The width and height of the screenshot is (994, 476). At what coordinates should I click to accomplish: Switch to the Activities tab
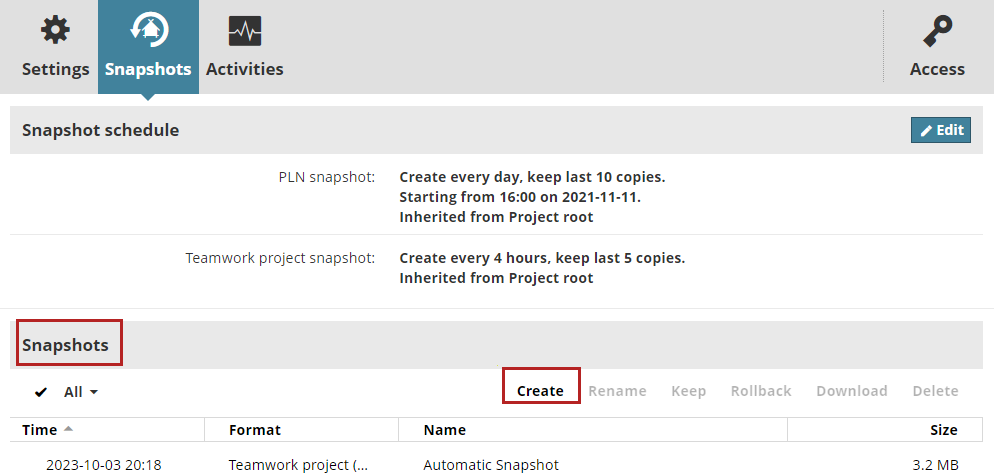pos(245,69)
